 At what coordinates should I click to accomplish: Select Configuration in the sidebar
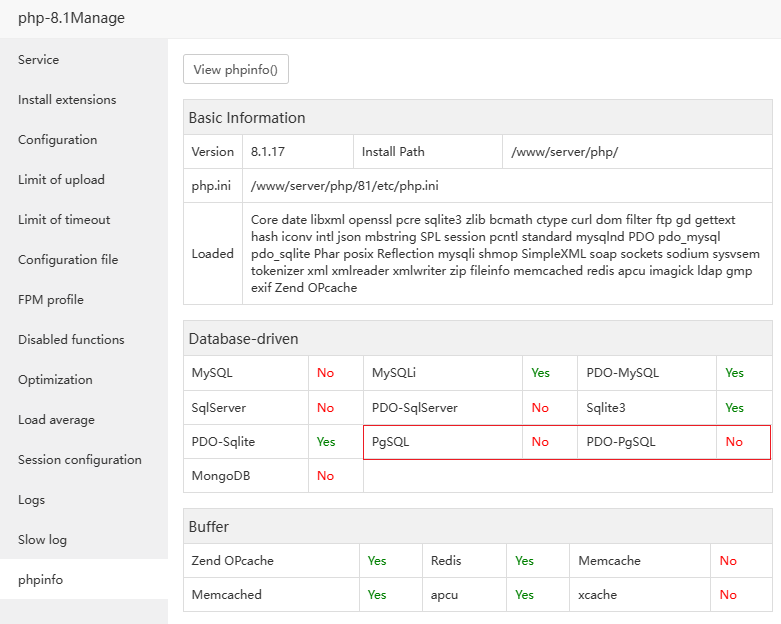tap(58, 140)
